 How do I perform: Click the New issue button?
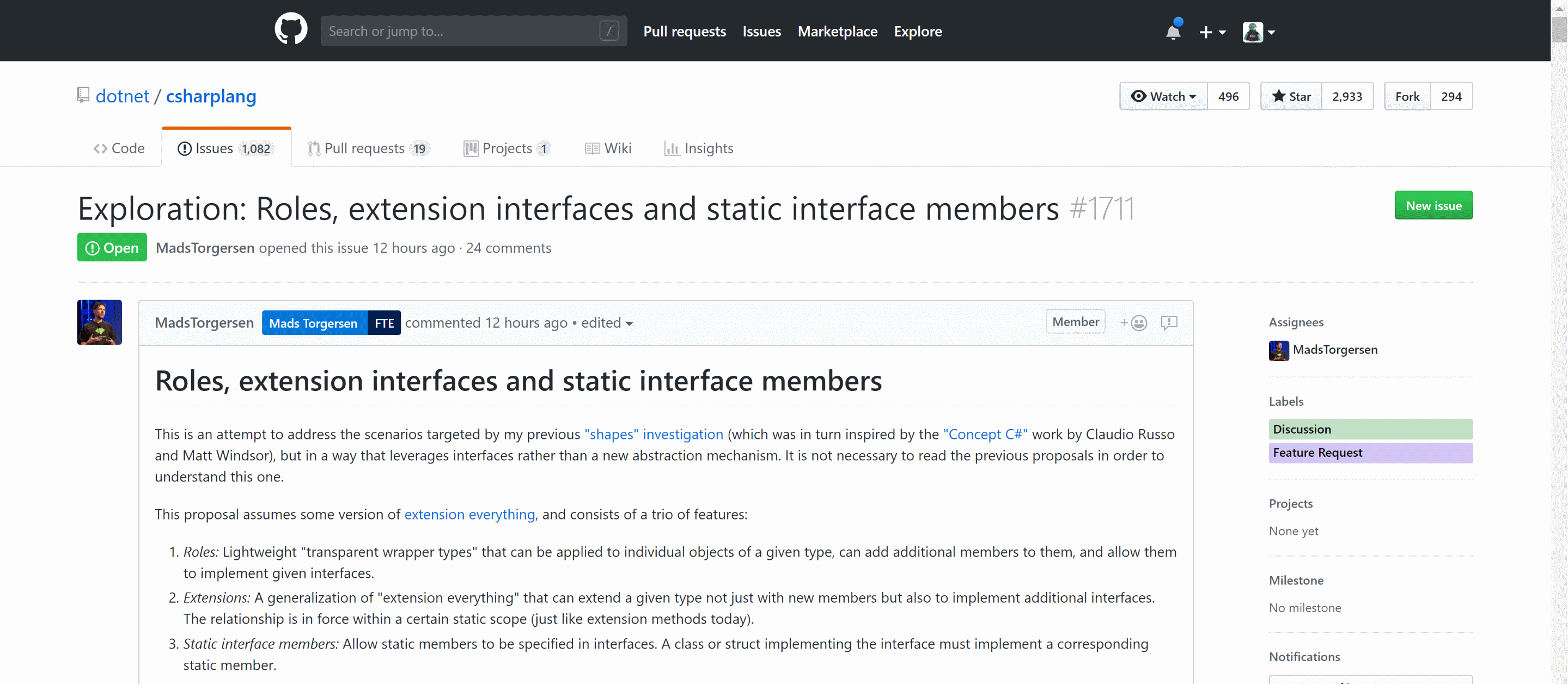(1433, 206)
